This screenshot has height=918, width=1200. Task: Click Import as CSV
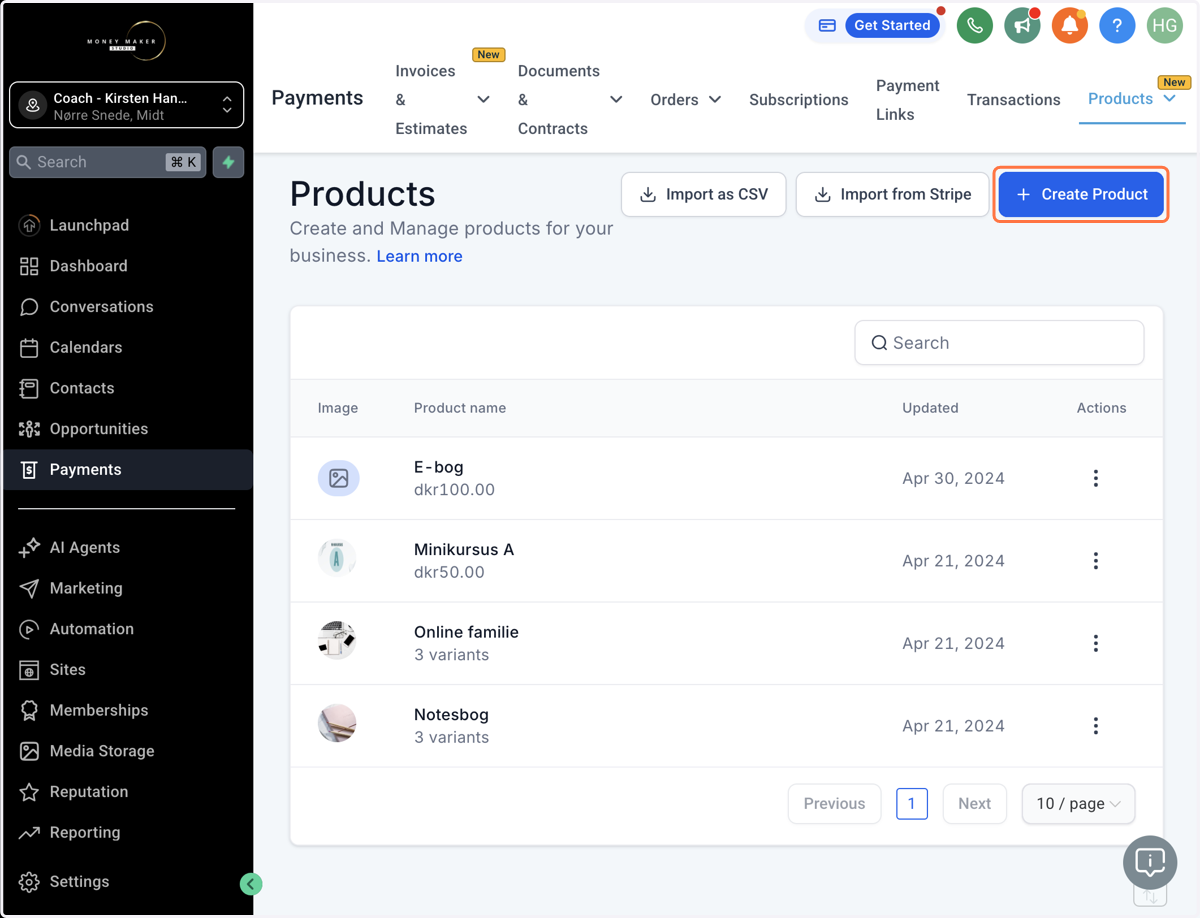(703, 194)
